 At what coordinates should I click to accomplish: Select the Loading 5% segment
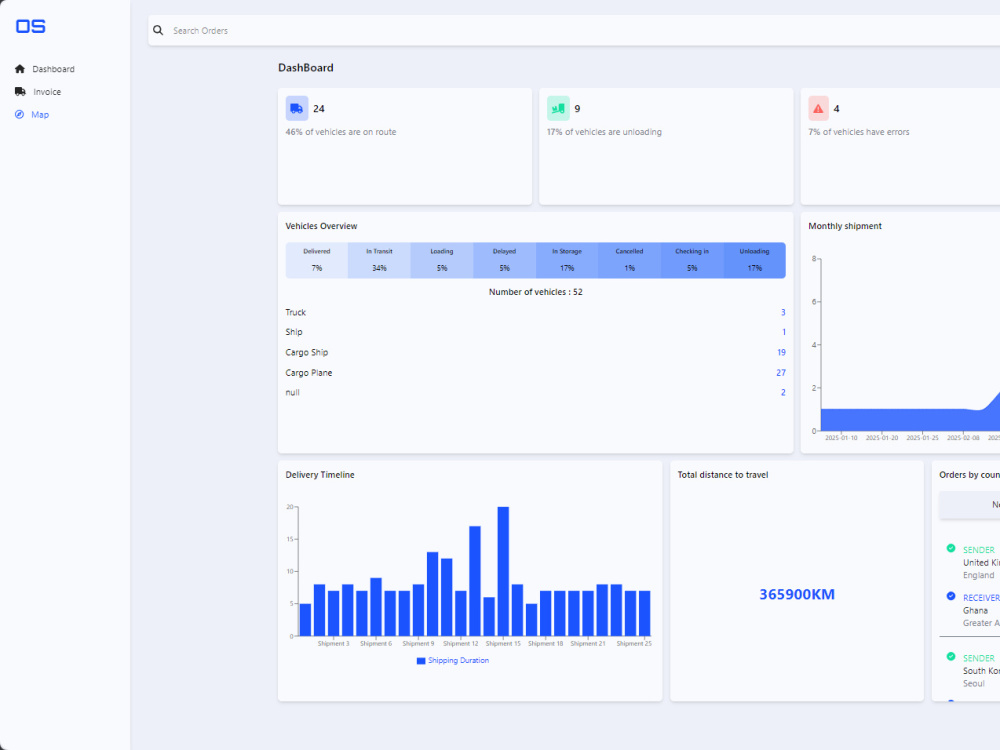pos(442,260)
